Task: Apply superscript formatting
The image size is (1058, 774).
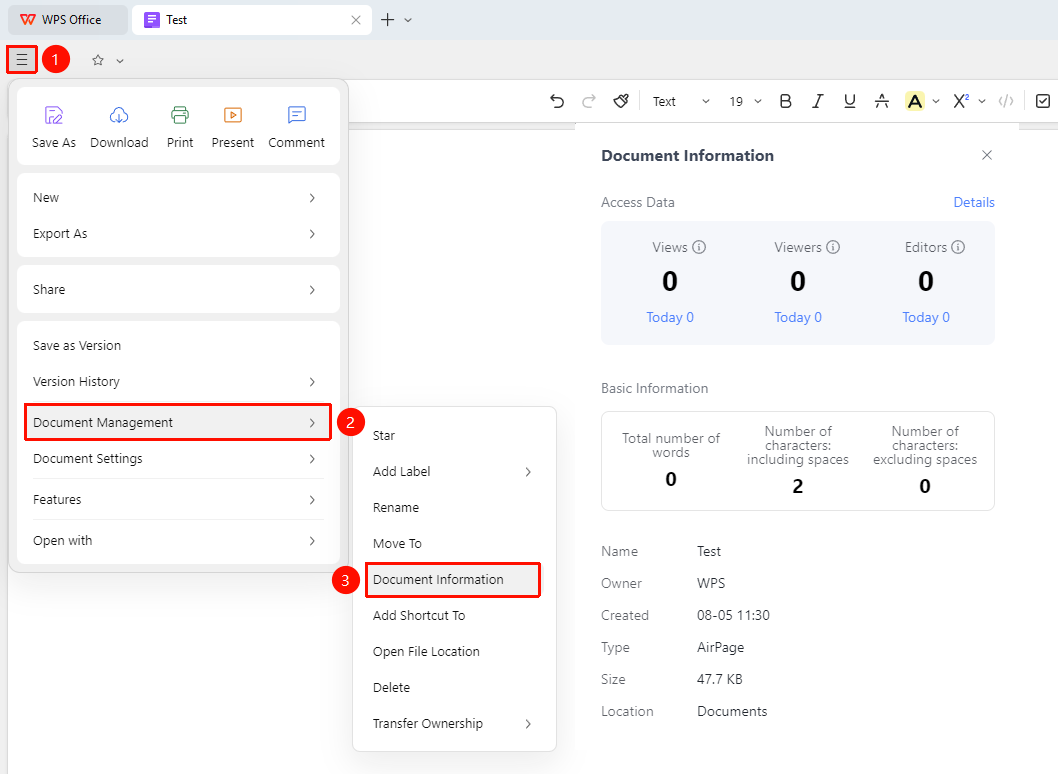Action: (x=961, y=101)
